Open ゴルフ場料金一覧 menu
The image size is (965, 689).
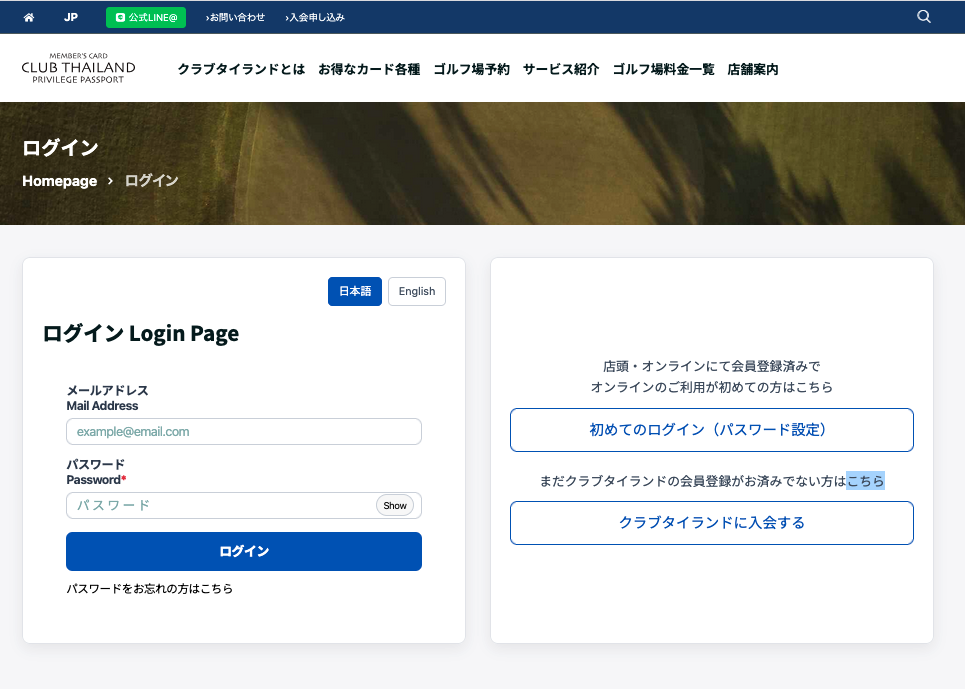point(663,69)
